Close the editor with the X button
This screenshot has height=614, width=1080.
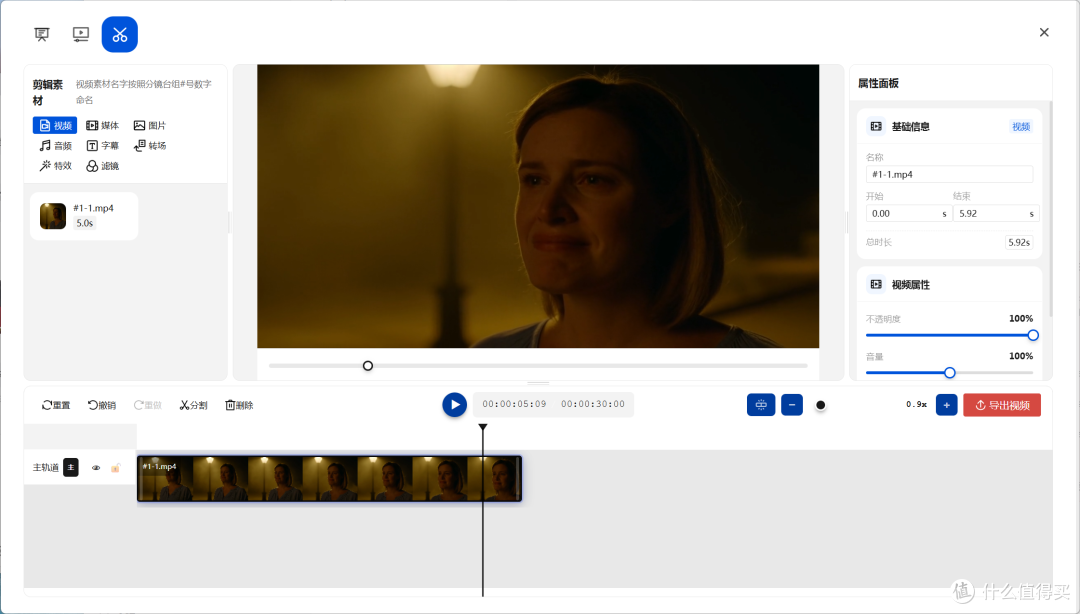point(1044,32)
